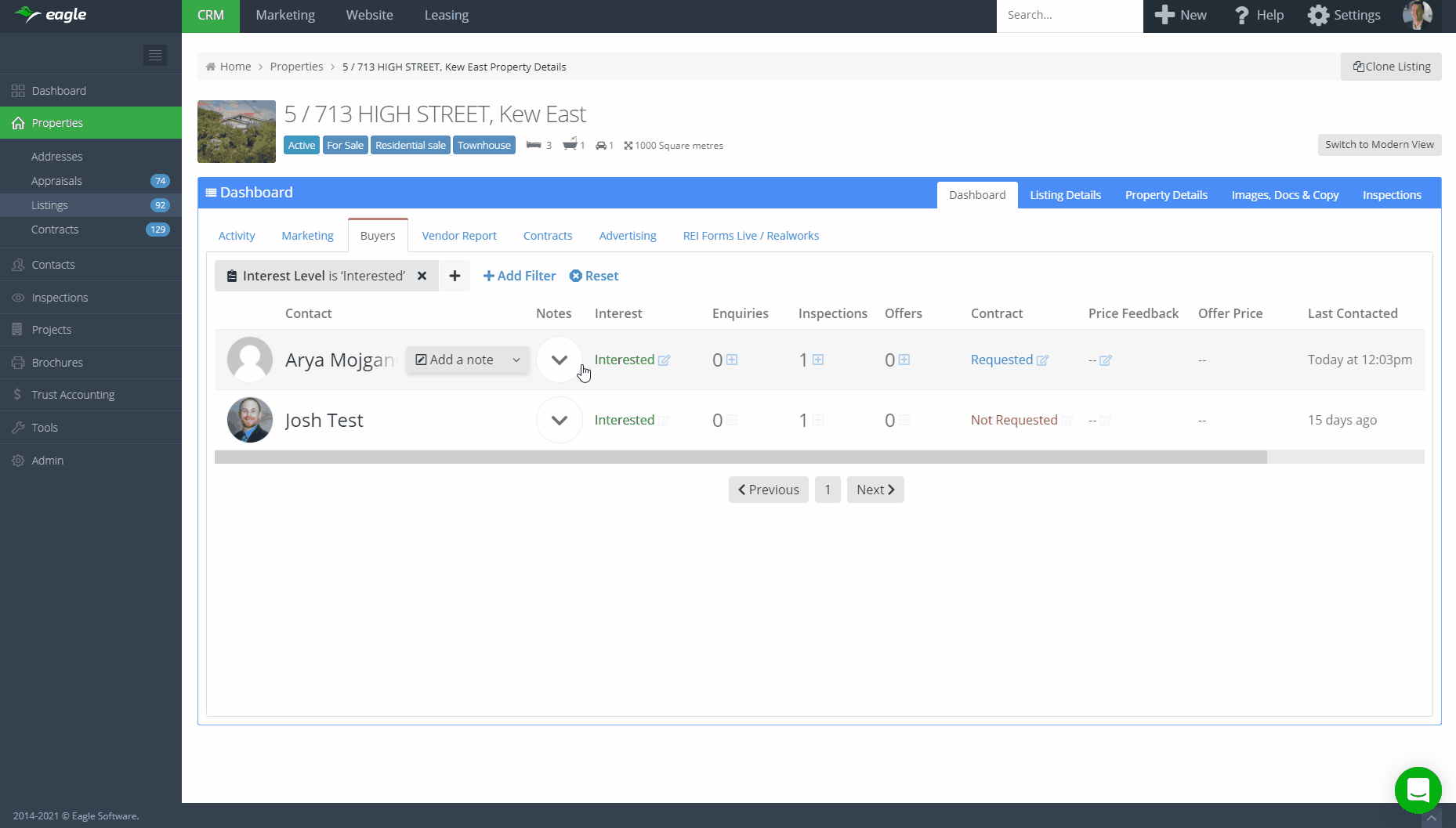This screenshot has height=828, width=1456.
Task: Edit price feedback for Arya Mojgani
Action: [1106, 360]
